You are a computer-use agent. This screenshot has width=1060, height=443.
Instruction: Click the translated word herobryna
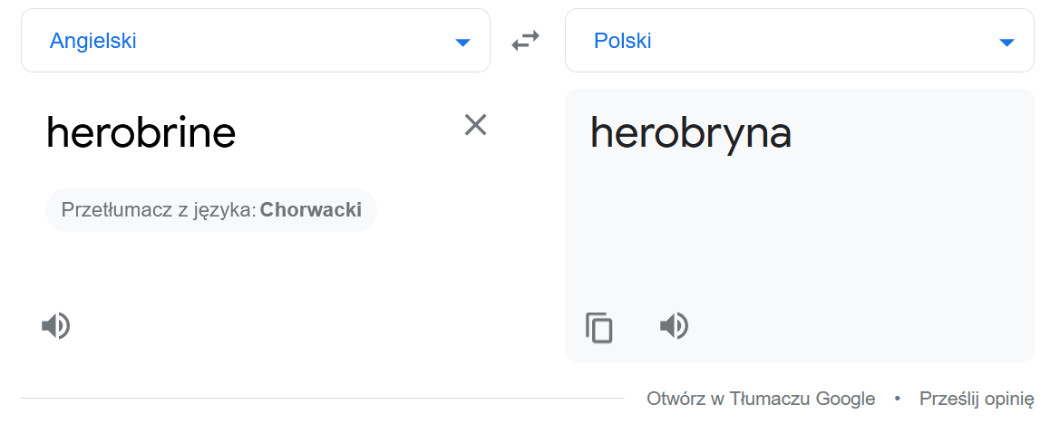690,133
